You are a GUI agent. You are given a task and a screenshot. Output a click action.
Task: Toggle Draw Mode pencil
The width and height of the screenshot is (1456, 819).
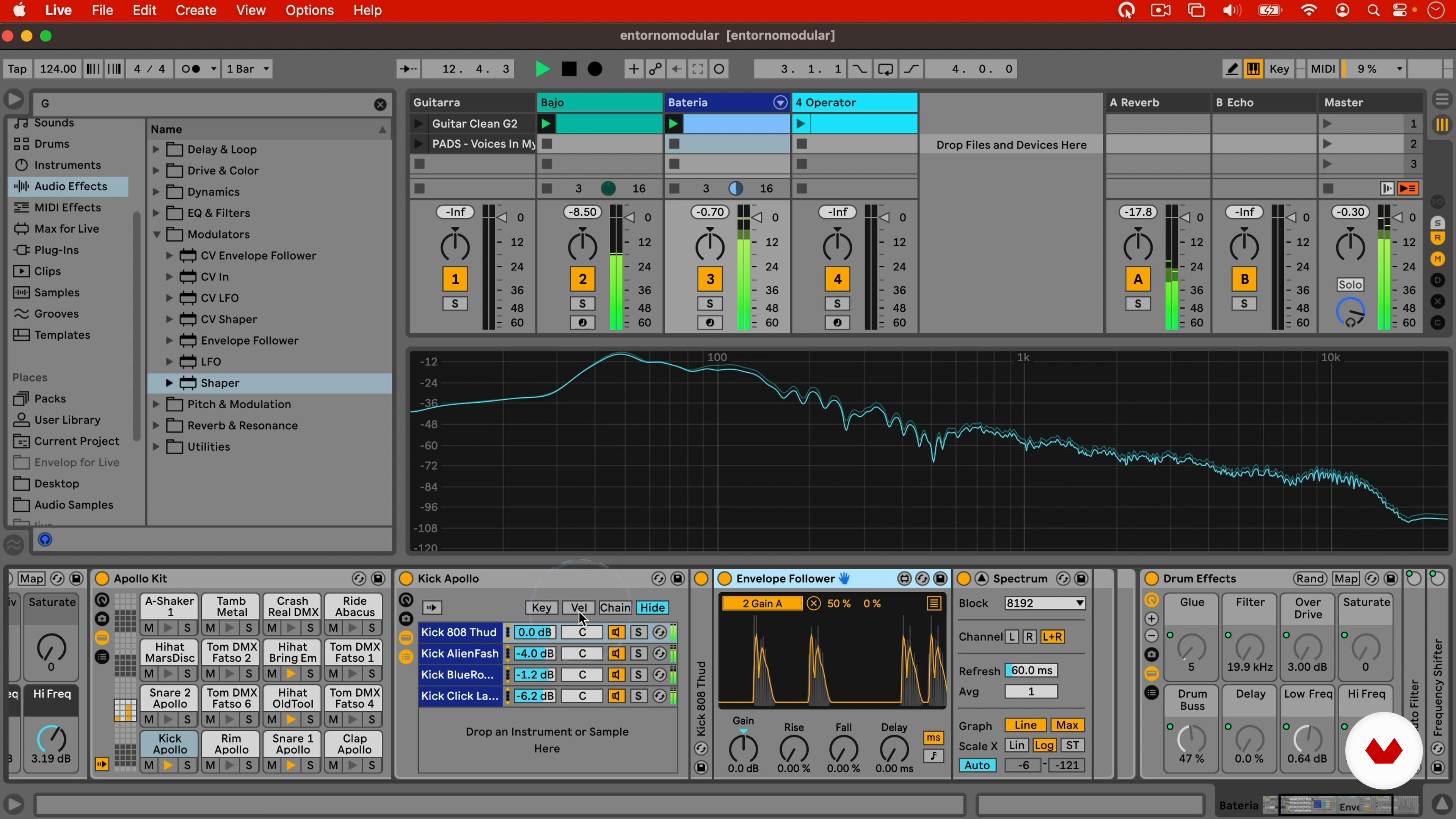[1232, 69]
